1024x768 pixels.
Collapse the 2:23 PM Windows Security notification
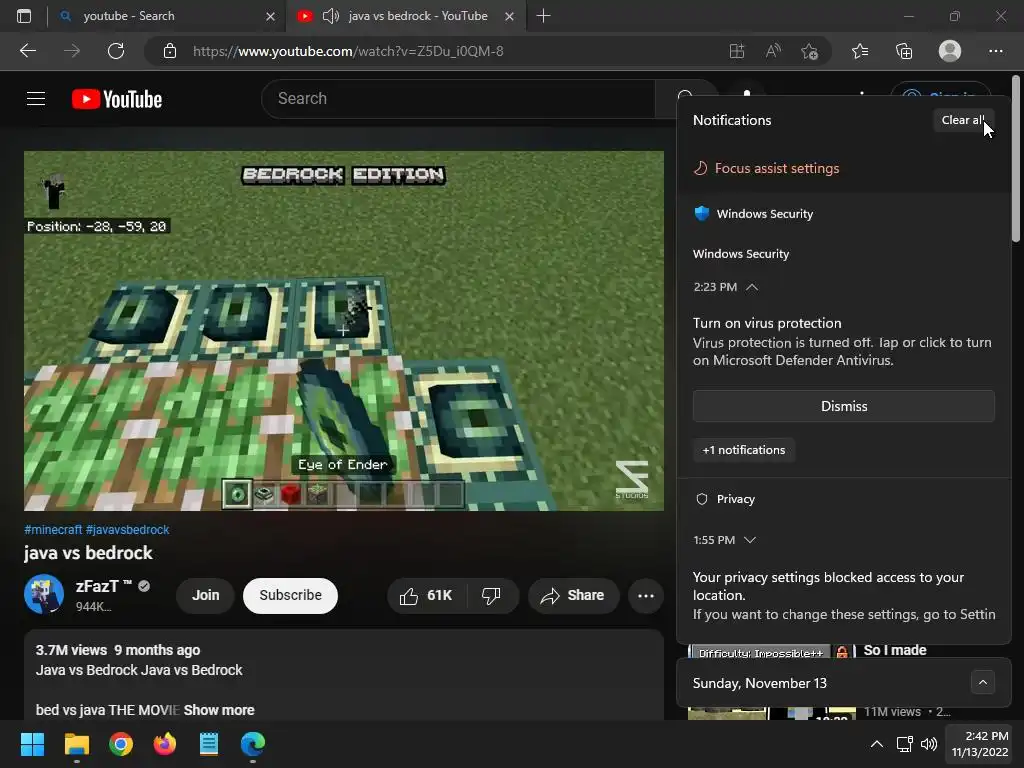click(752, 287)
